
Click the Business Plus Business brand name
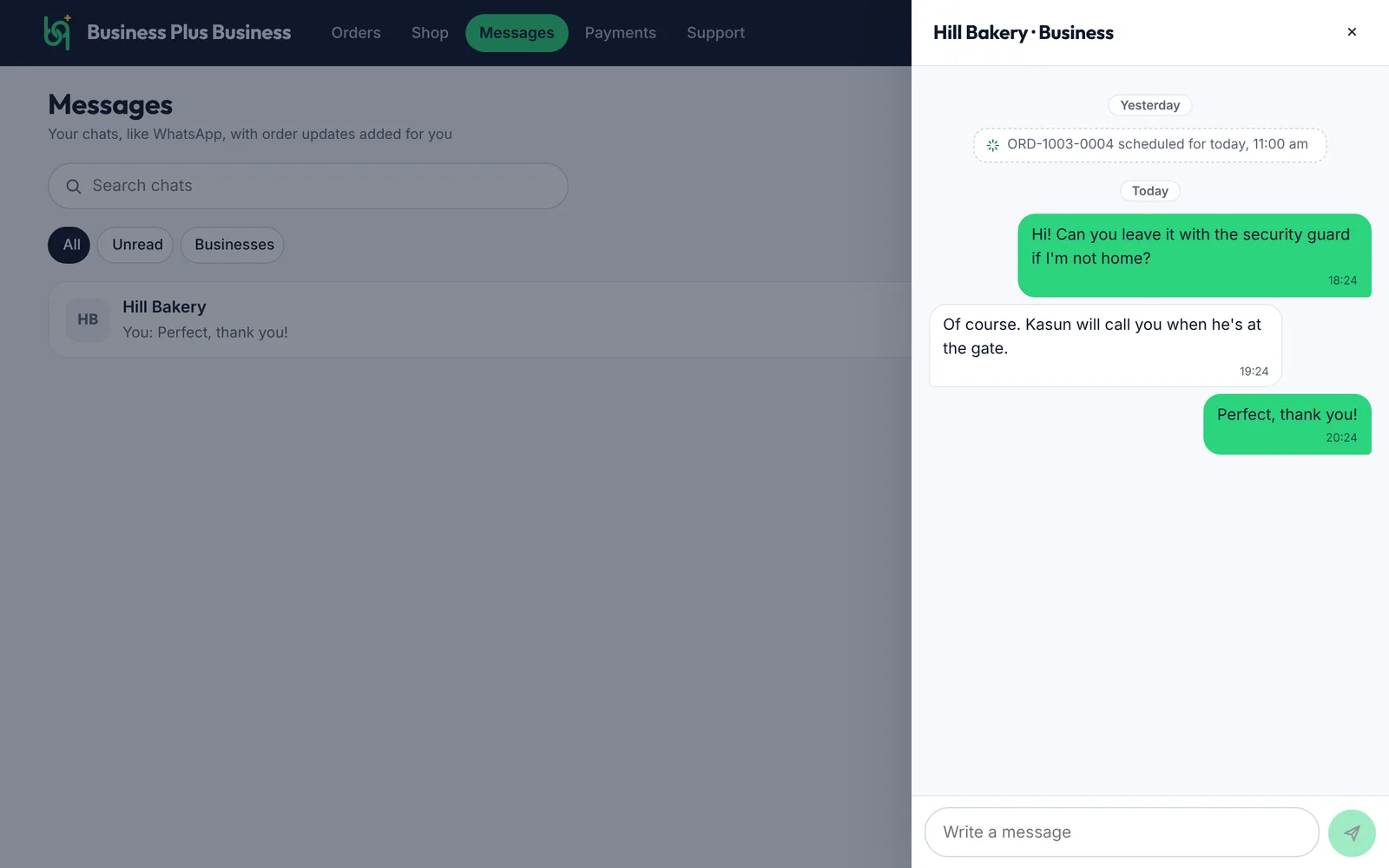189,33
